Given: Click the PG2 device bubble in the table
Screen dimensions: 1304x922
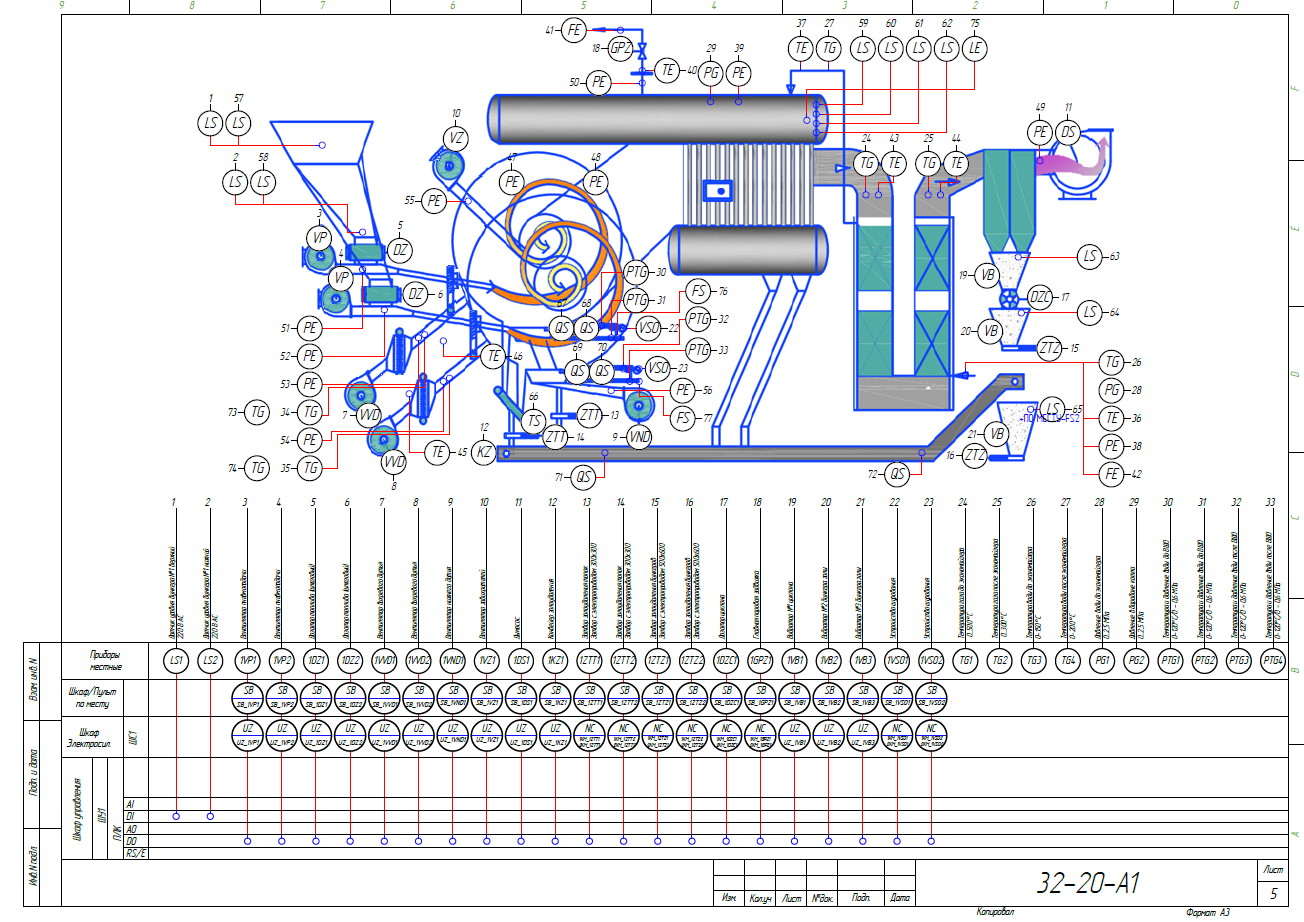Looking at the screenshot, I should click(x=1137, y=660).
